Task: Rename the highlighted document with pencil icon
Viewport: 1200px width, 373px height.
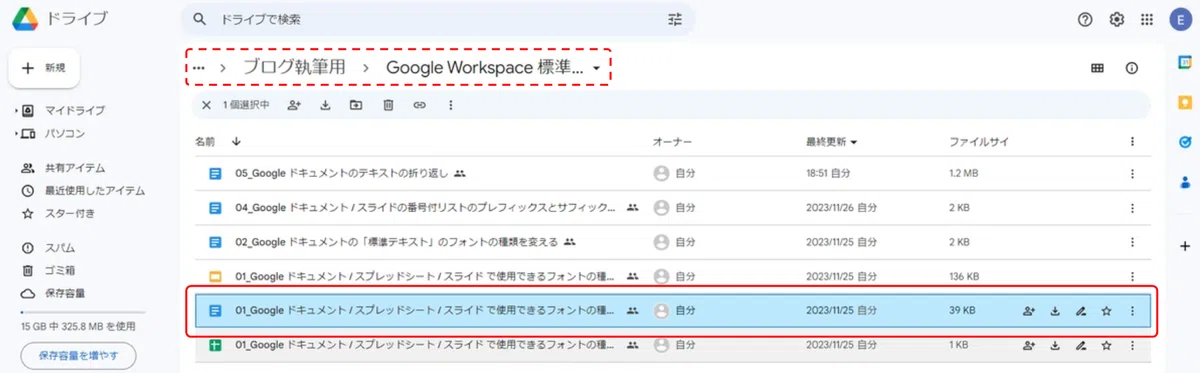Action: tap(1080, 311)
